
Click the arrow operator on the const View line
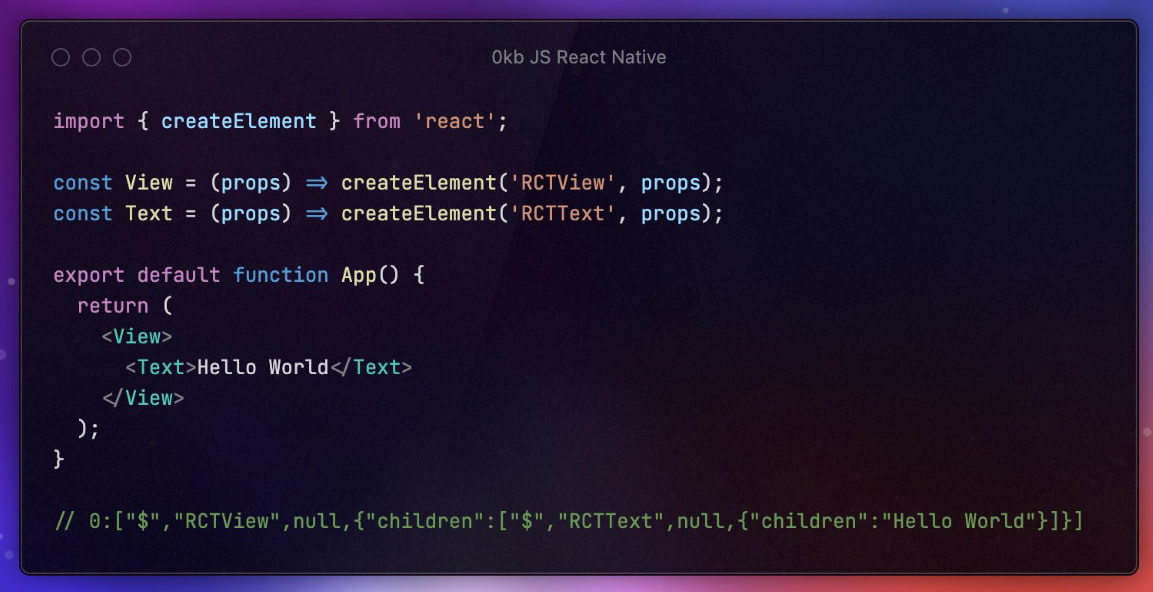tap(316, 182)
